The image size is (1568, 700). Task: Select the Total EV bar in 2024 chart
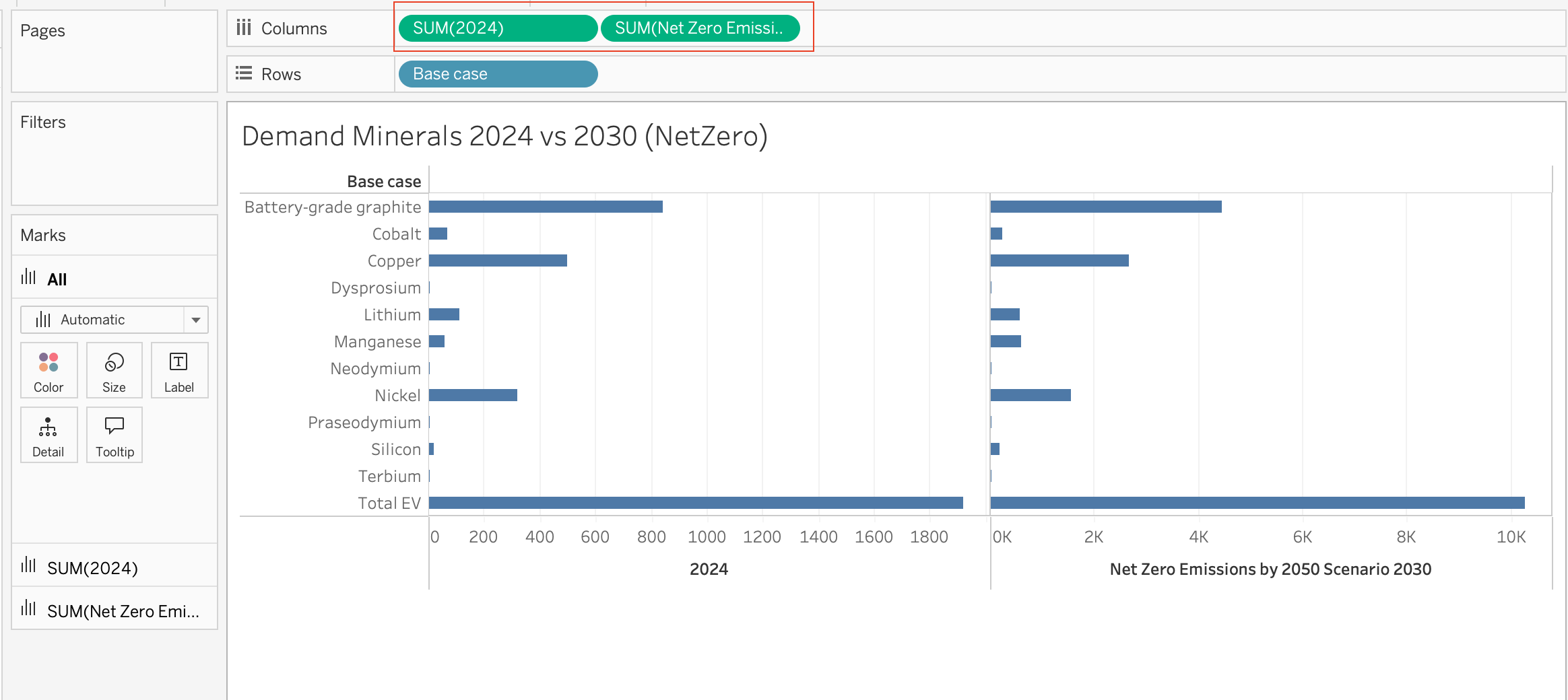coord(696,503)
